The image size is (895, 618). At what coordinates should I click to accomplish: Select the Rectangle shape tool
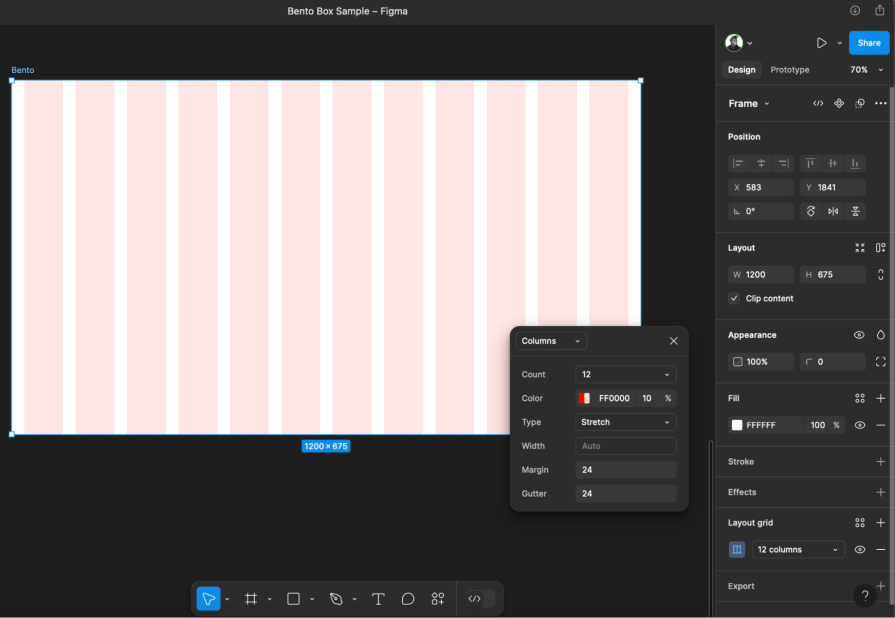tap(292, 598)
